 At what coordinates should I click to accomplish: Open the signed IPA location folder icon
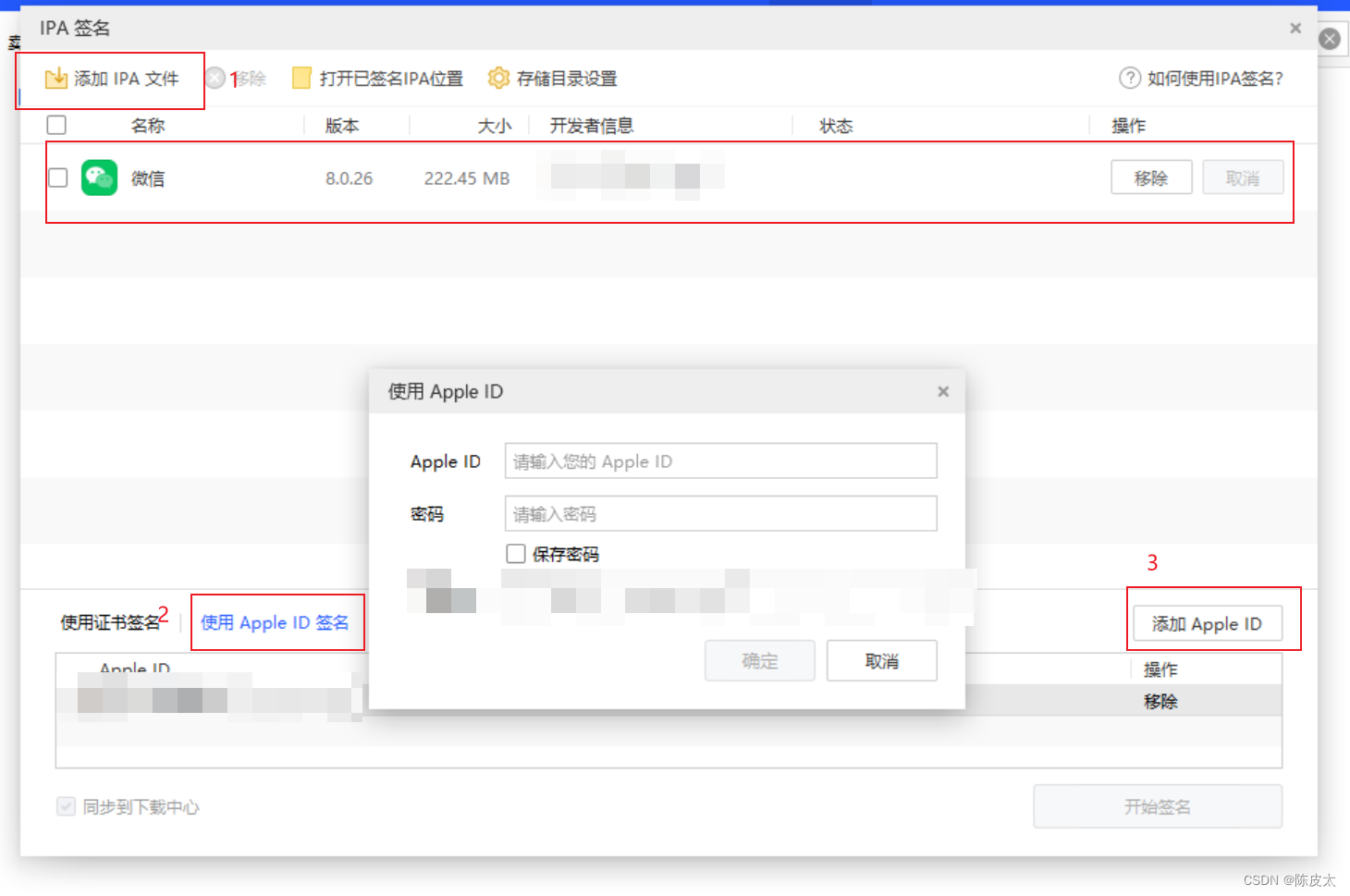point(301,79)
